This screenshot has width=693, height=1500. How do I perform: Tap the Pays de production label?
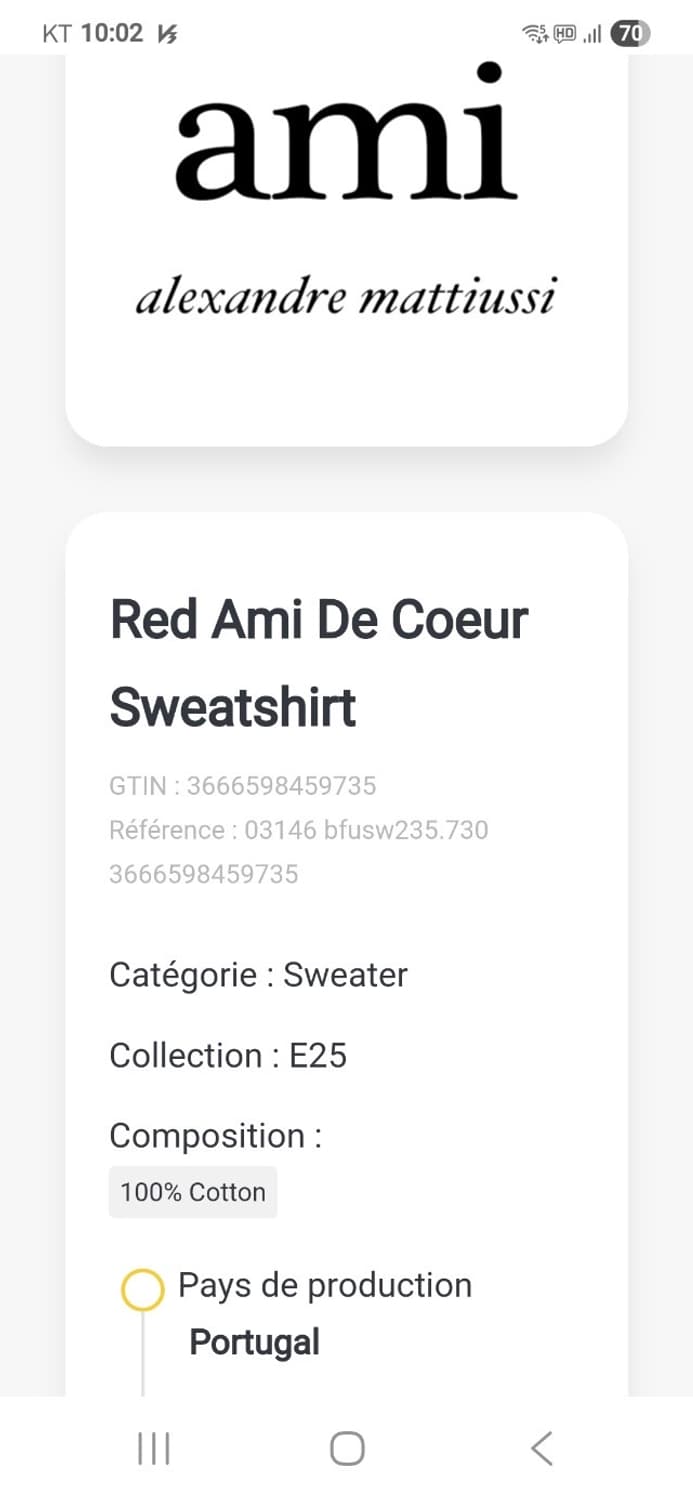[325, 1285]
